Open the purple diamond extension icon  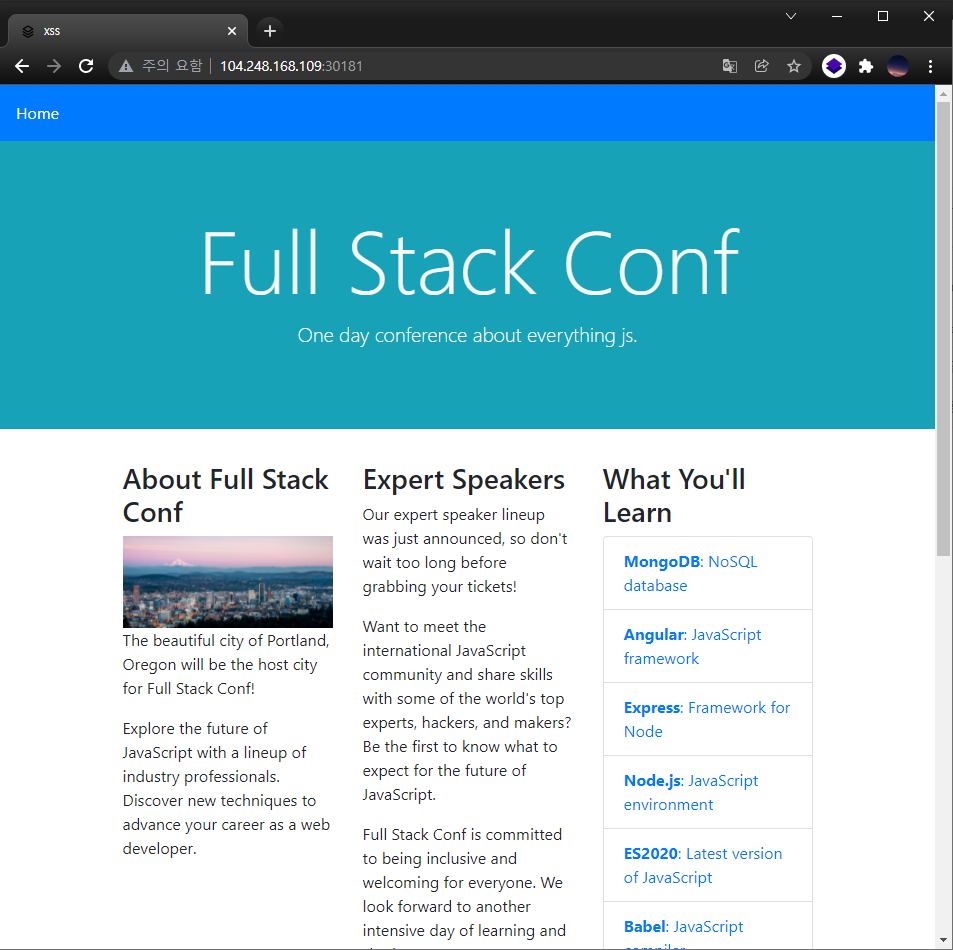(x=834, y=66)
